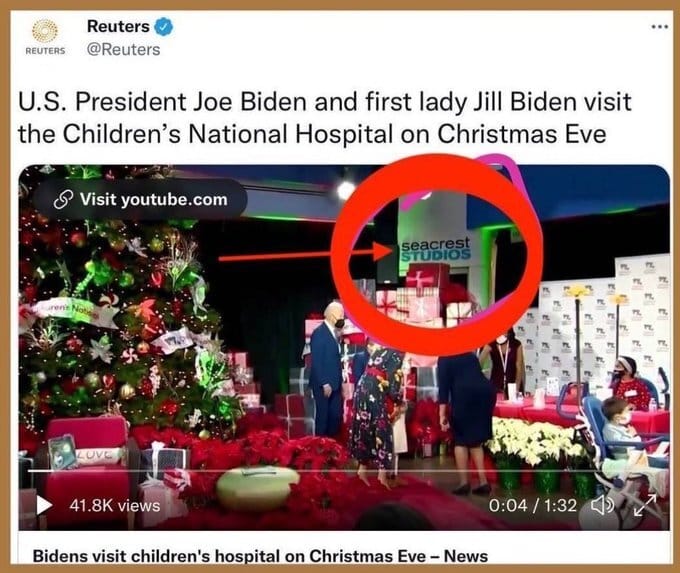
Task: Open the Reuters display name
Action: pyautogui.click(x=118, y=26)
